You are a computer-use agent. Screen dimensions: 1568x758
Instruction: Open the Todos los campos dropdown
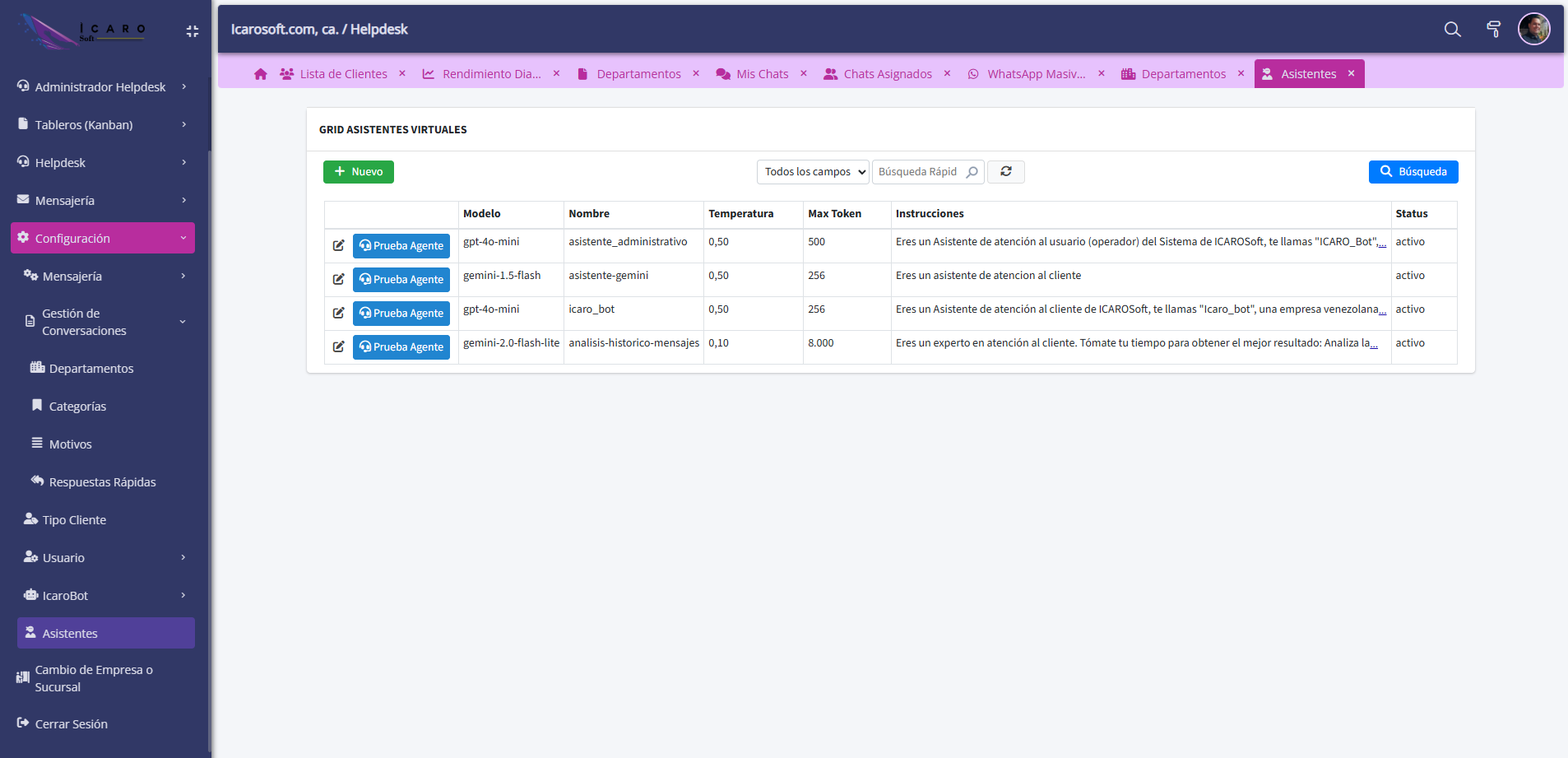[x=813, y=171]
